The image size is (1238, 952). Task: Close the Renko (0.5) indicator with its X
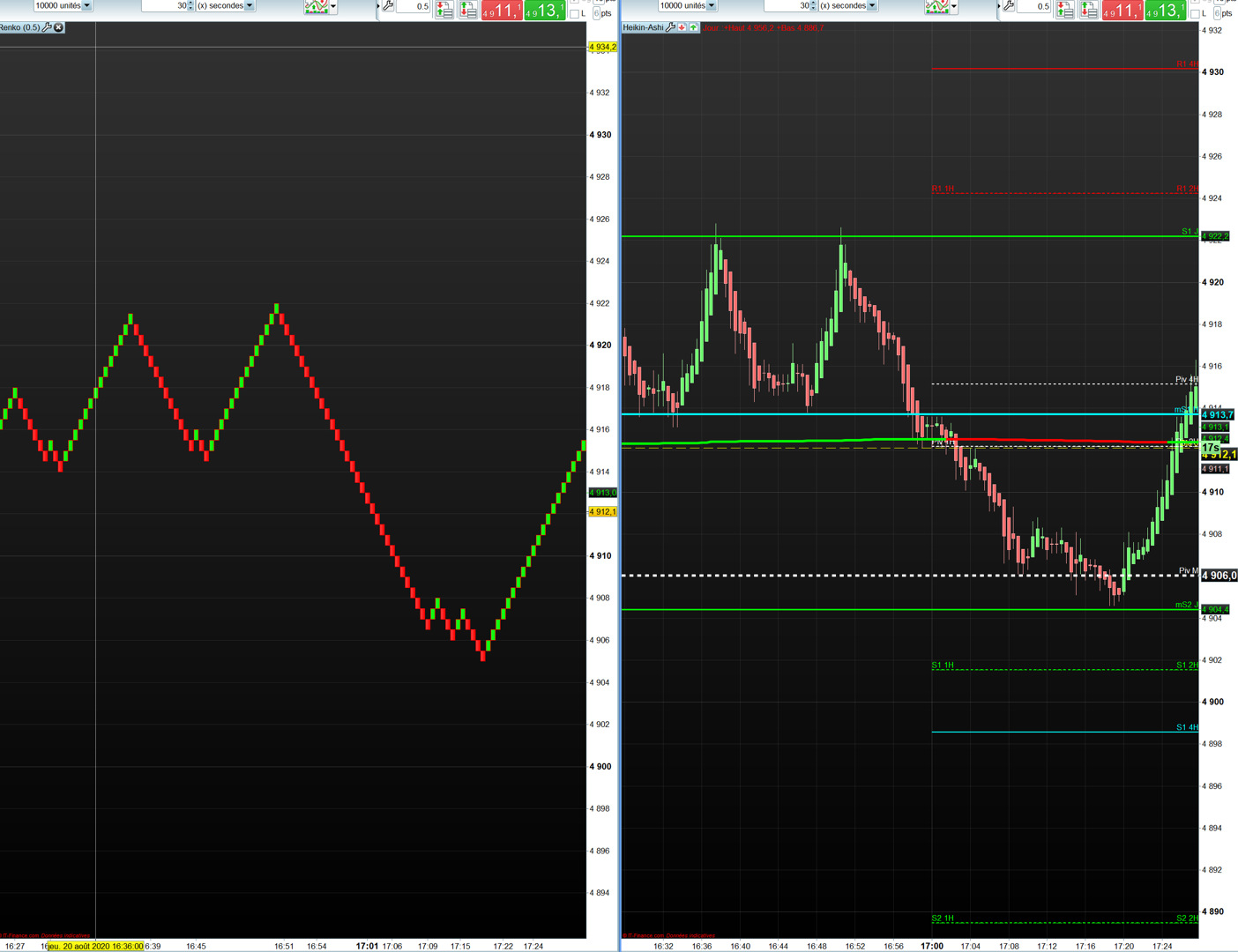click(58, 27)
